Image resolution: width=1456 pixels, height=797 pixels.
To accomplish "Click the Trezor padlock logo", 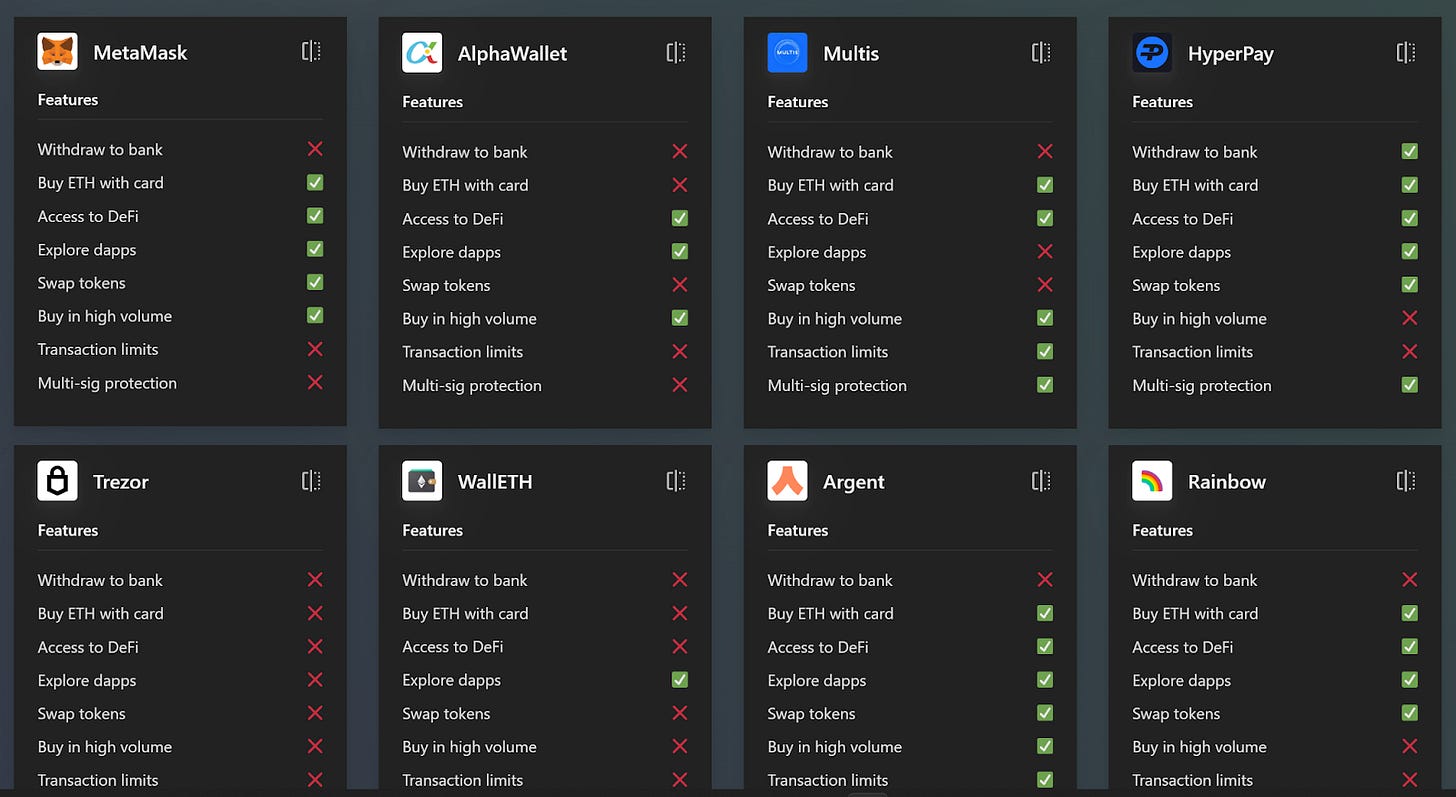I will pyautogui.click(x=57, y=481).
